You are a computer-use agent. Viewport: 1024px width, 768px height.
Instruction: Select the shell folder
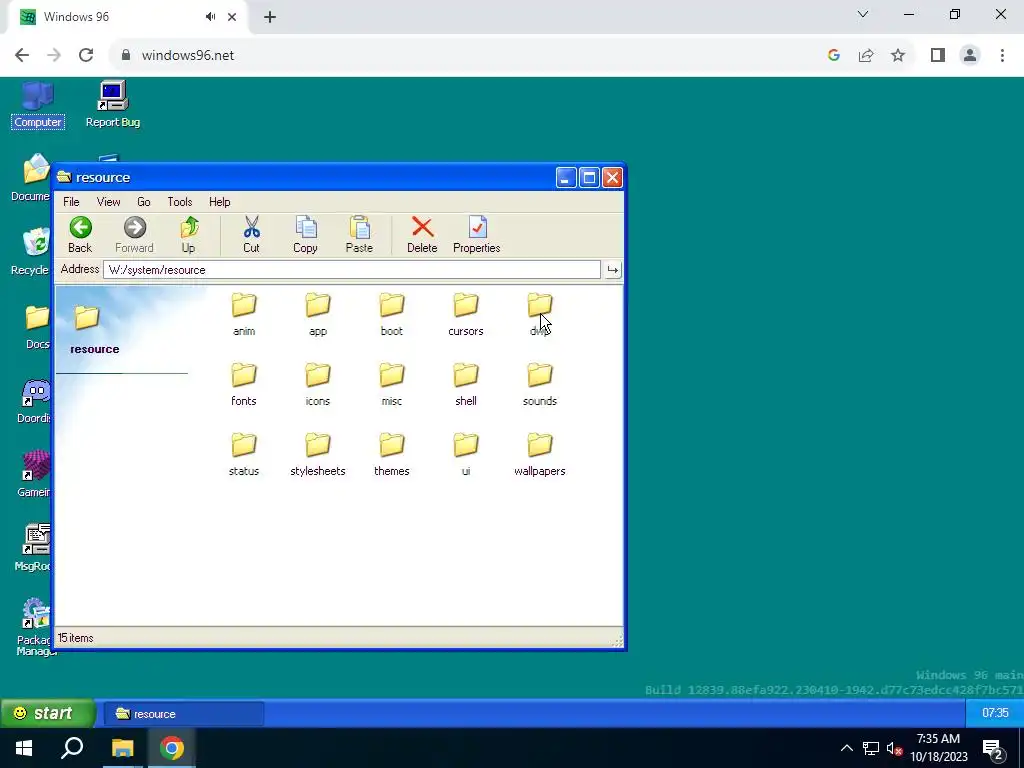[466, 384]
